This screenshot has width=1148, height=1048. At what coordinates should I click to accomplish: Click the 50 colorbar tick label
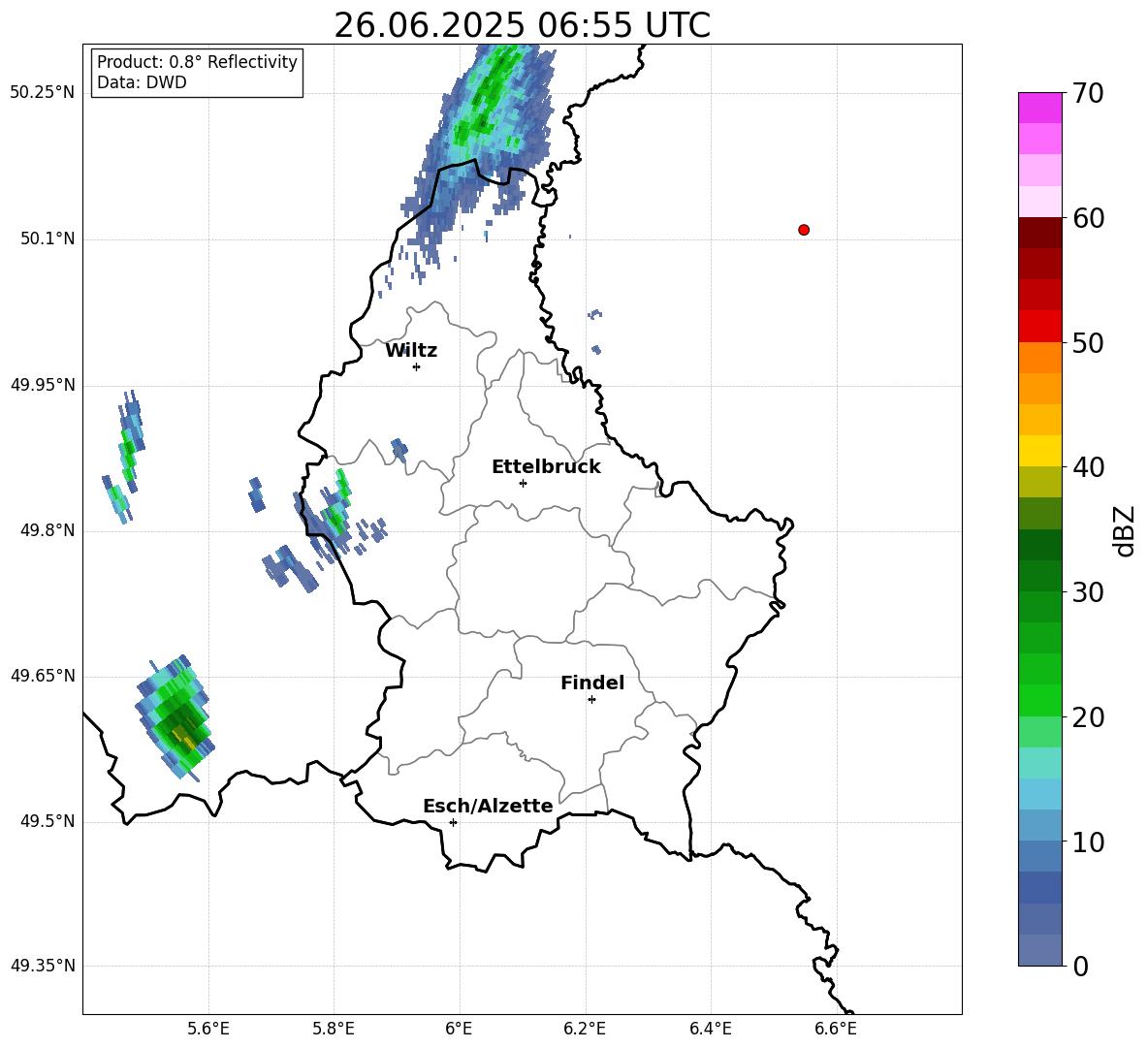(1088, 343)
